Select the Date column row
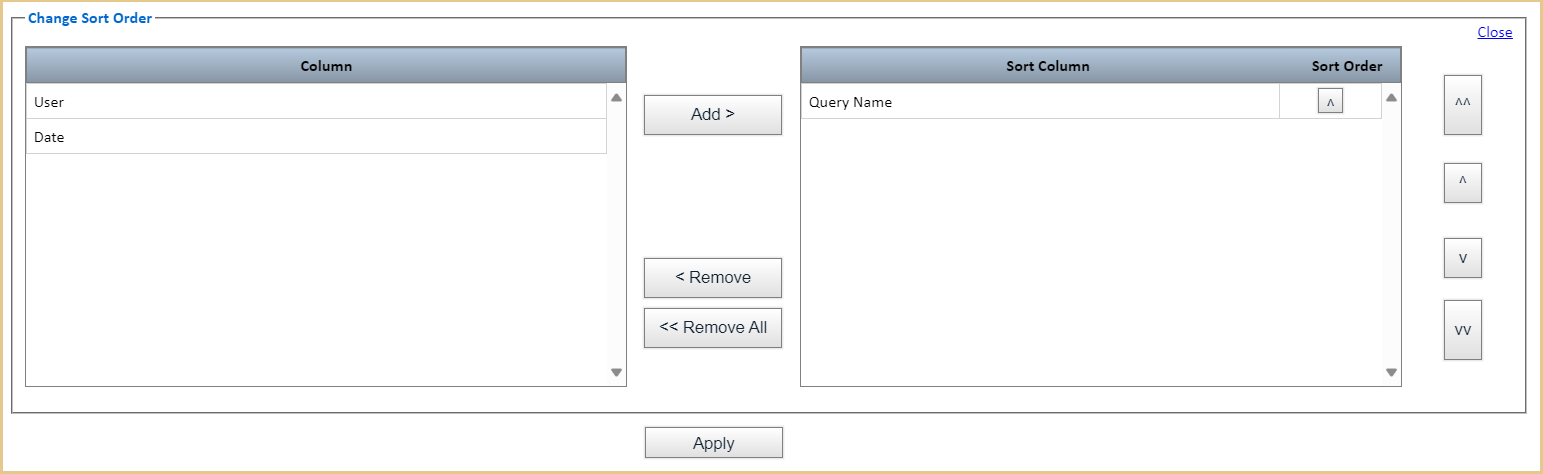 (316, 137)
